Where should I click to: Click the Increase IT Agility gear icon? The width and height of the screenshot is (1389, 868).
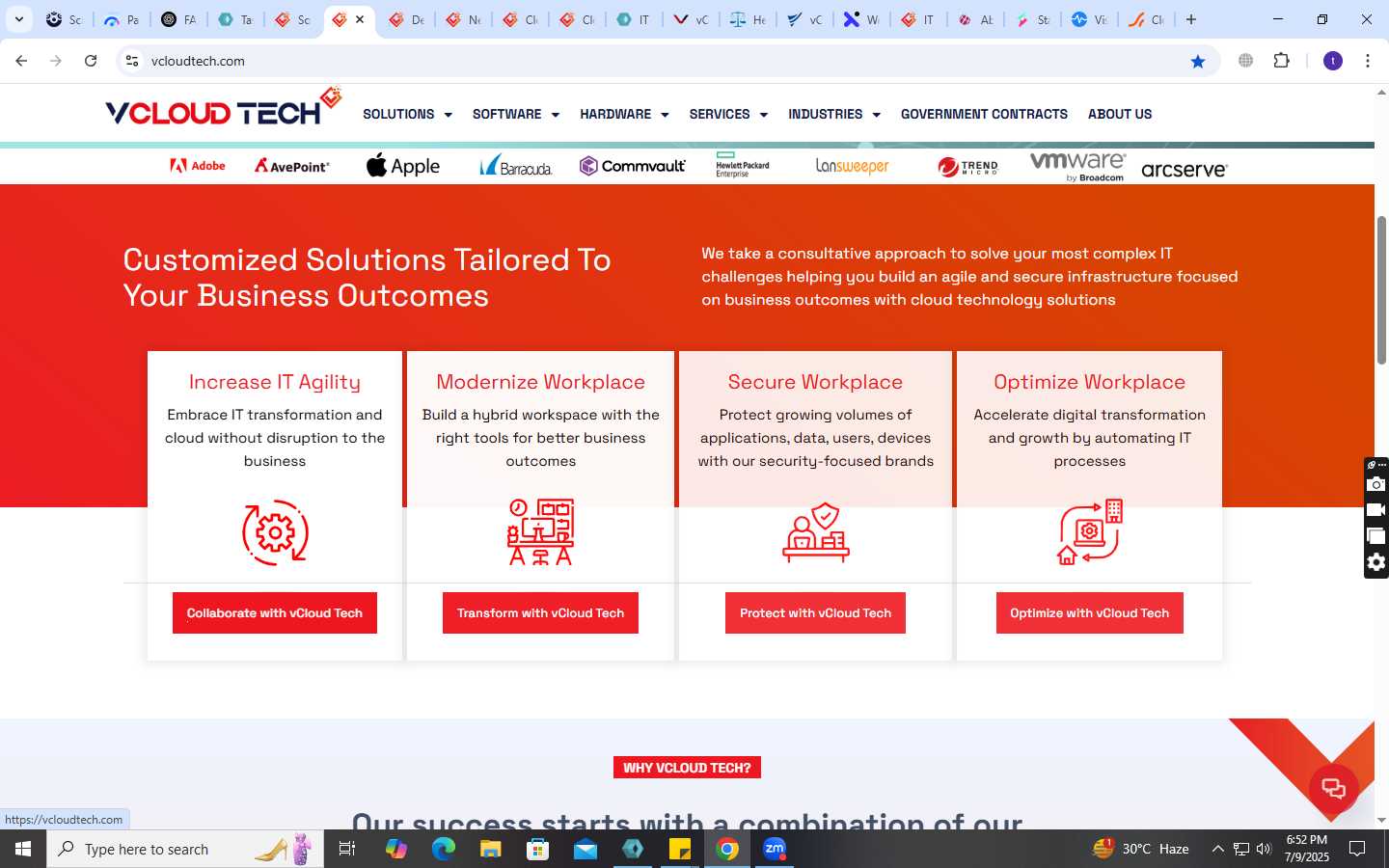pyautogui.click(x=275, y=532)
